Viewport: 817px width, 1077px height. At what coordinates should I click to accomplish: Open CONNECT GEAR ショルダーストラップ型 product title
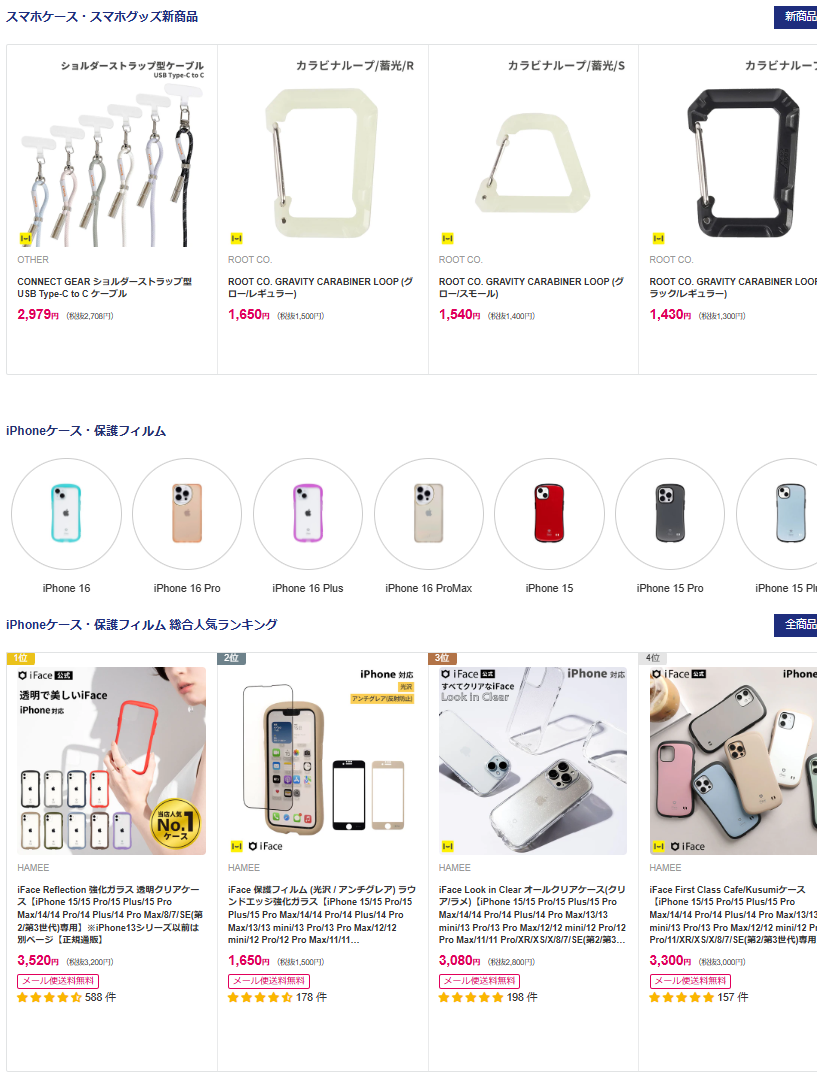click(x=104, y=288)
